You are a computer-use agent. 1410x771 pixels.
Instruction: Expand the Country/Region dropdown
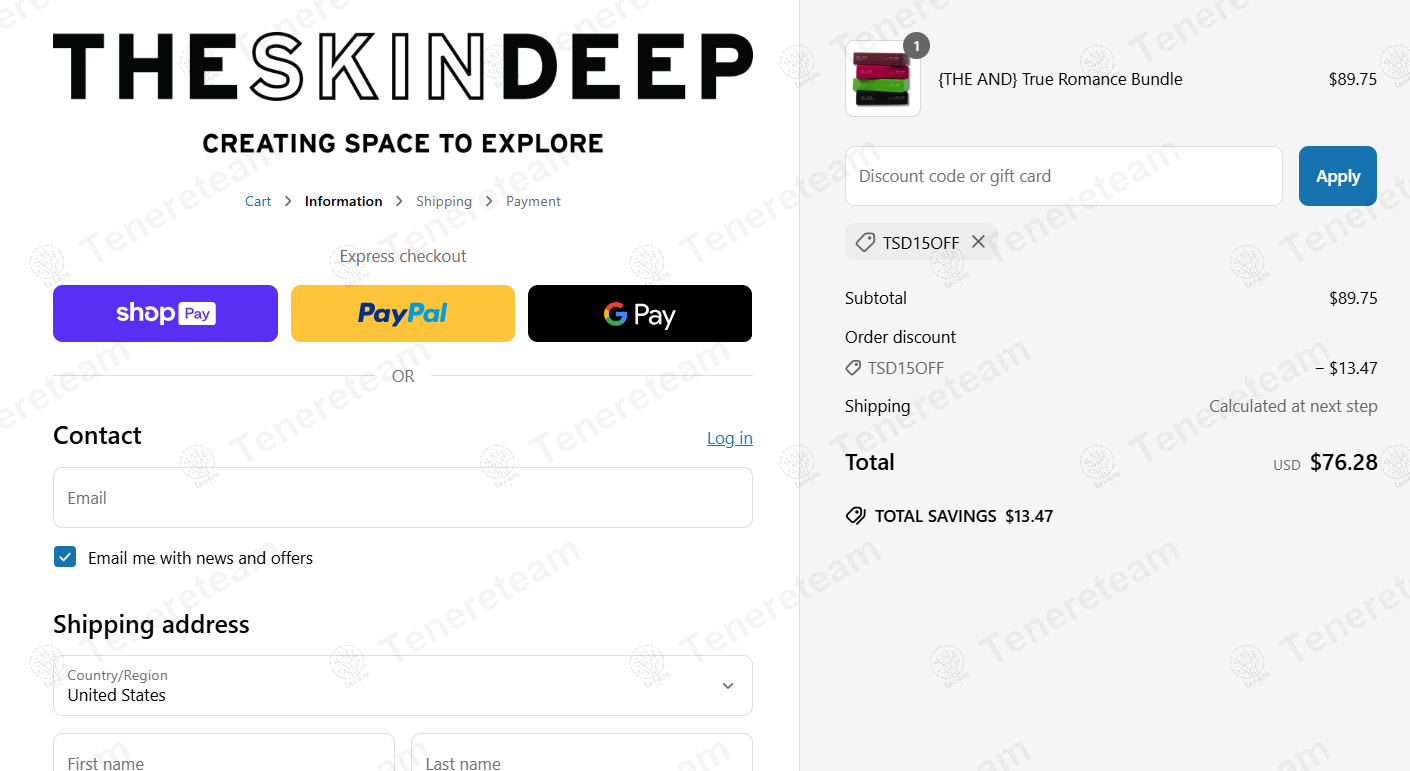coord(403,686)
